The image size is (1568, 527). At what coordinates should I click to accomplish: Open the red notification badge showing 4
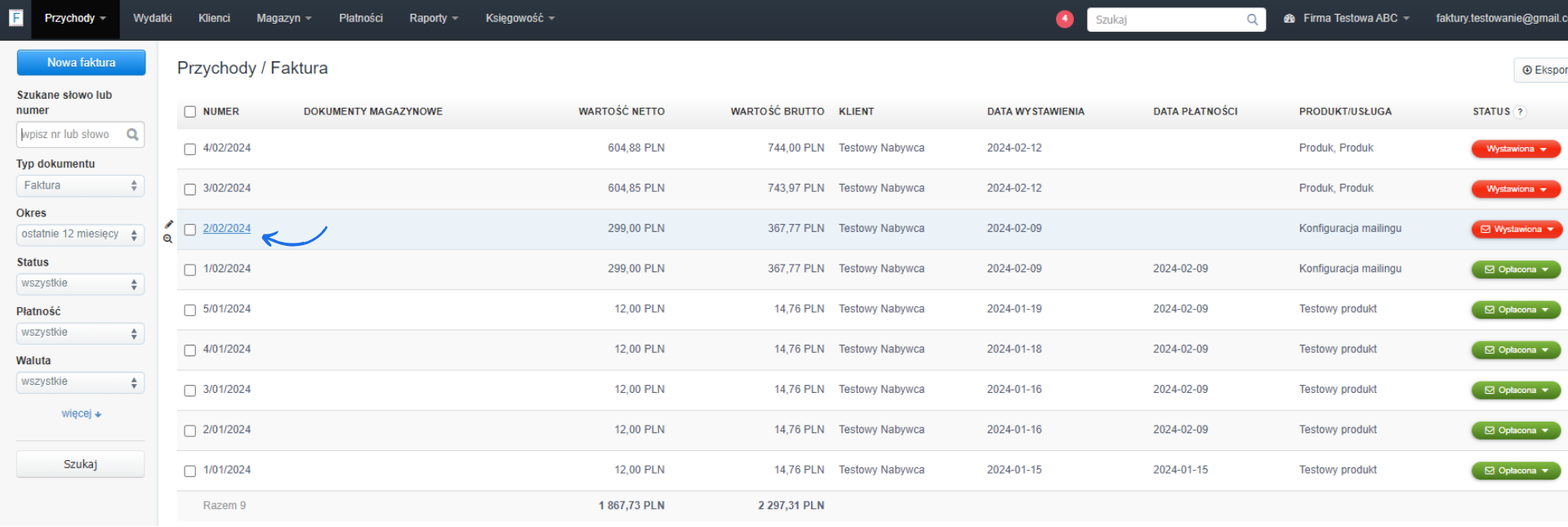point(1064,19)
